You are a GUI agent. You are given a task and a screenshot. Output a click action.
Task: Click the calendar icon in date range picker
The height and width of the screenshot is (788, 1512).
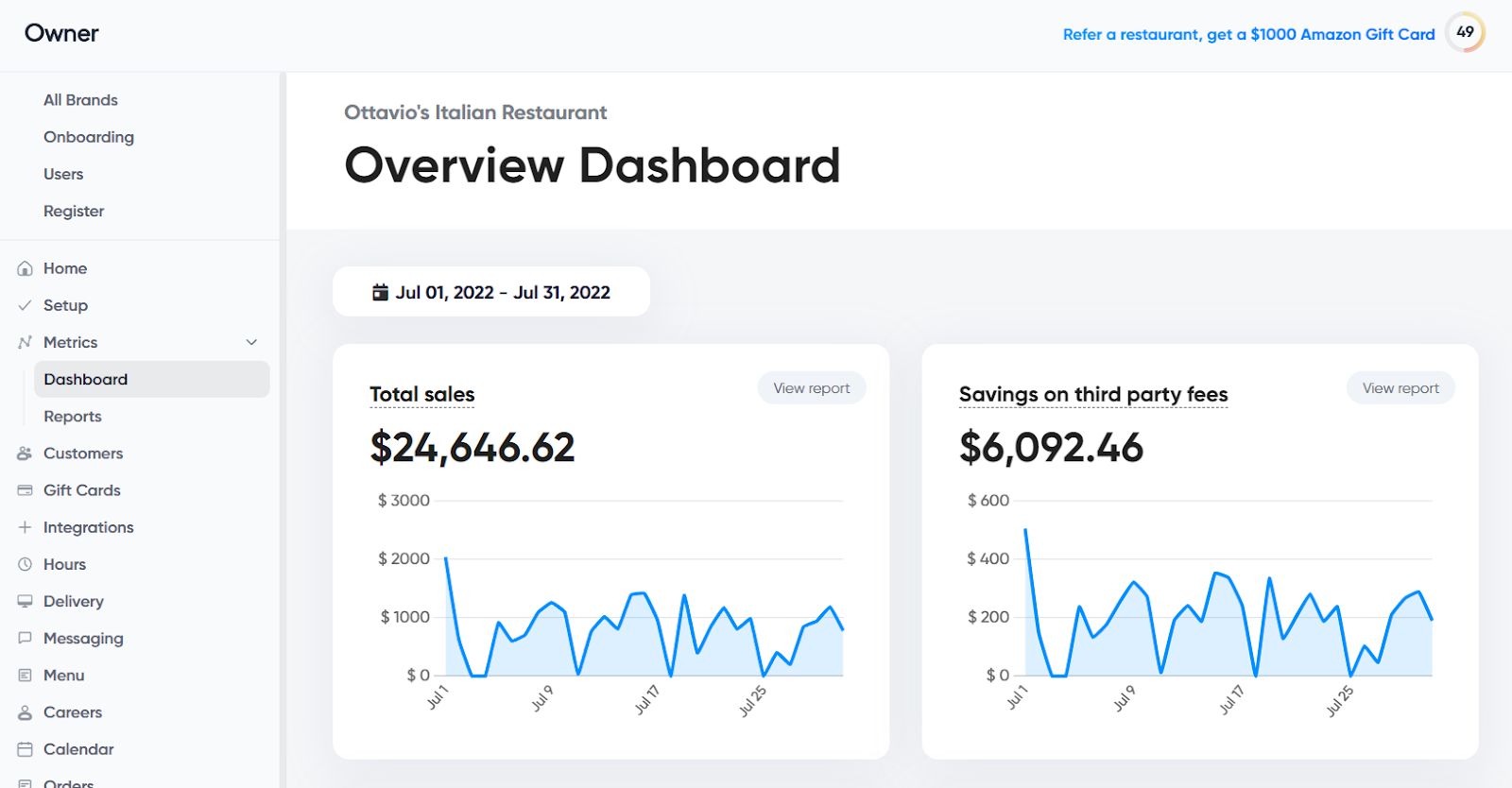380,292
